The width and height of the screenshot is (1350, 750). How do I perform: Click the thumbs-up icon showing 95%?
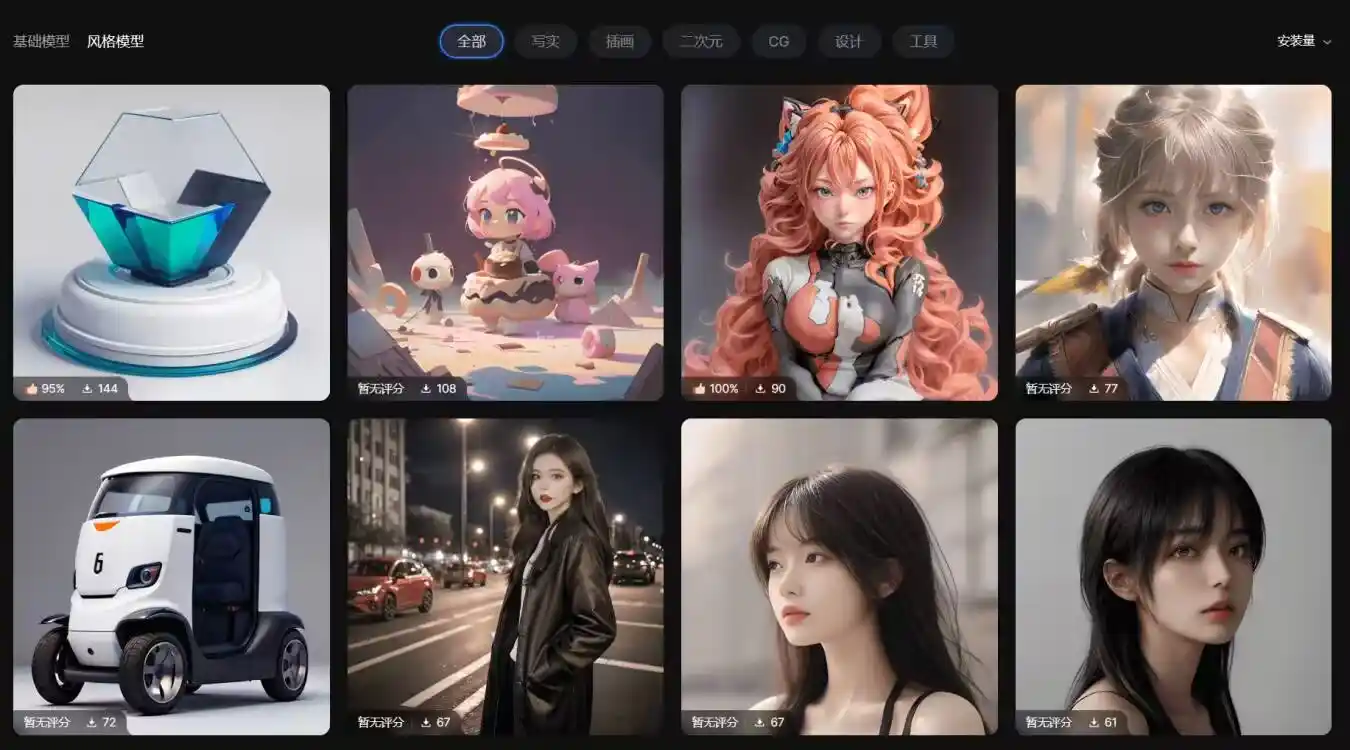tap(30, 388)
